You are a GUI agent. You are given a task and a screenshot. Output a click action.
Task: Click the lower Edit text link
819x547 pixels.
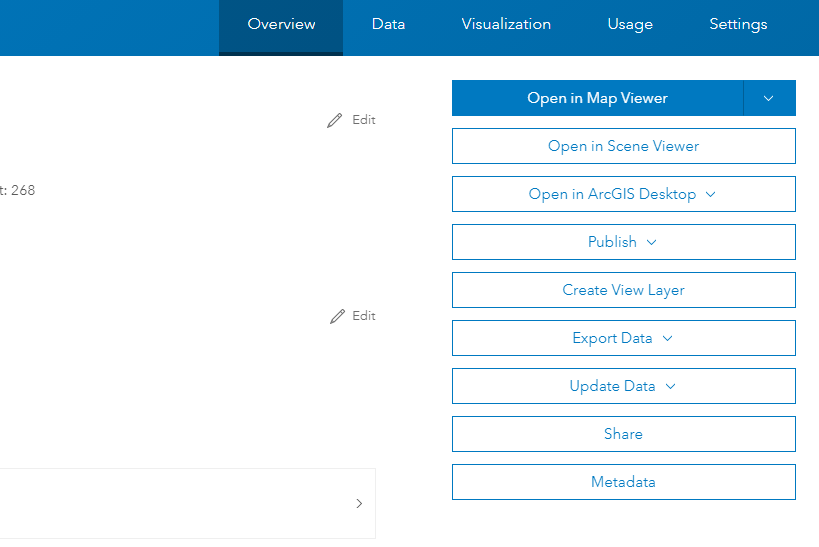pos(364,316)
